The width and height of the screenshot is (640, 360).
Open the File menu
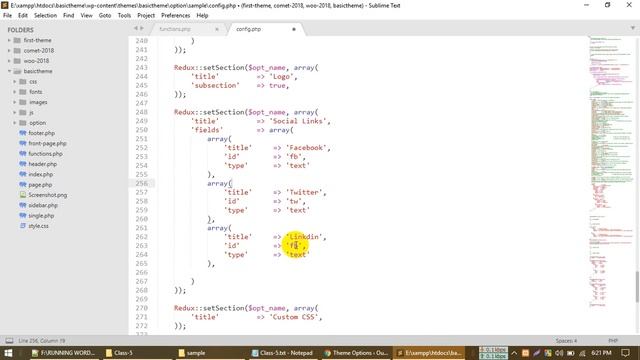tap(7, 16)
